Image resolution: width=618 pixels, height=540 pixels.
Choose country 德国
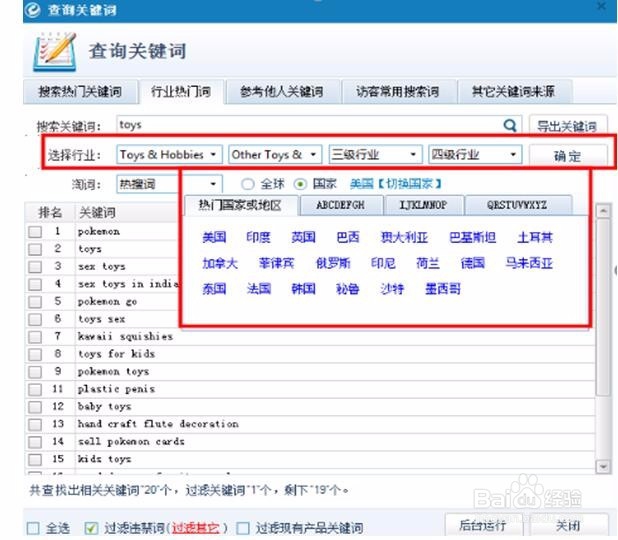point(473,263)
